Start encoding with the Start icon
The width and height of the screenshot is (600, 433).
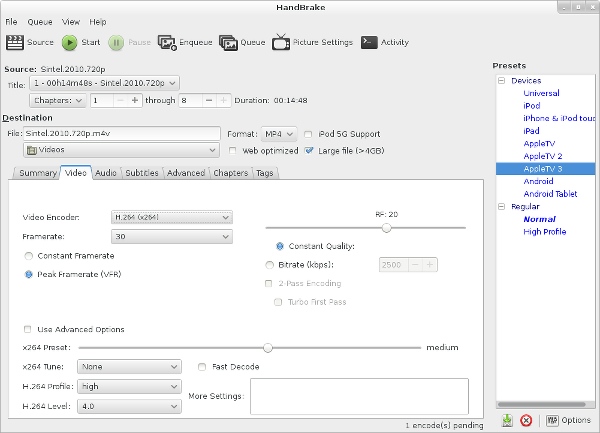coord(70,42)
